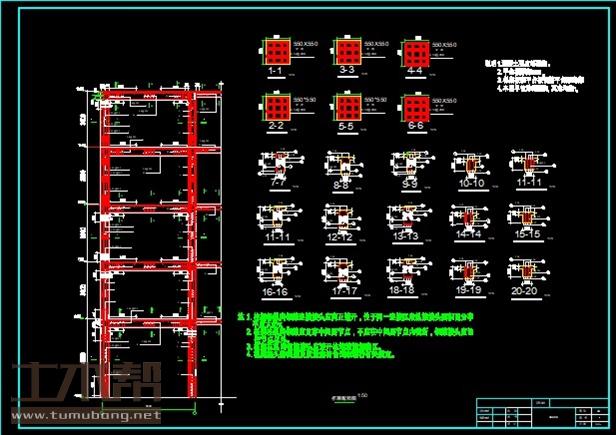Select the drawing title block table
Image resolution: width=616 pixels, height=435 pixels.
point(540,412)
